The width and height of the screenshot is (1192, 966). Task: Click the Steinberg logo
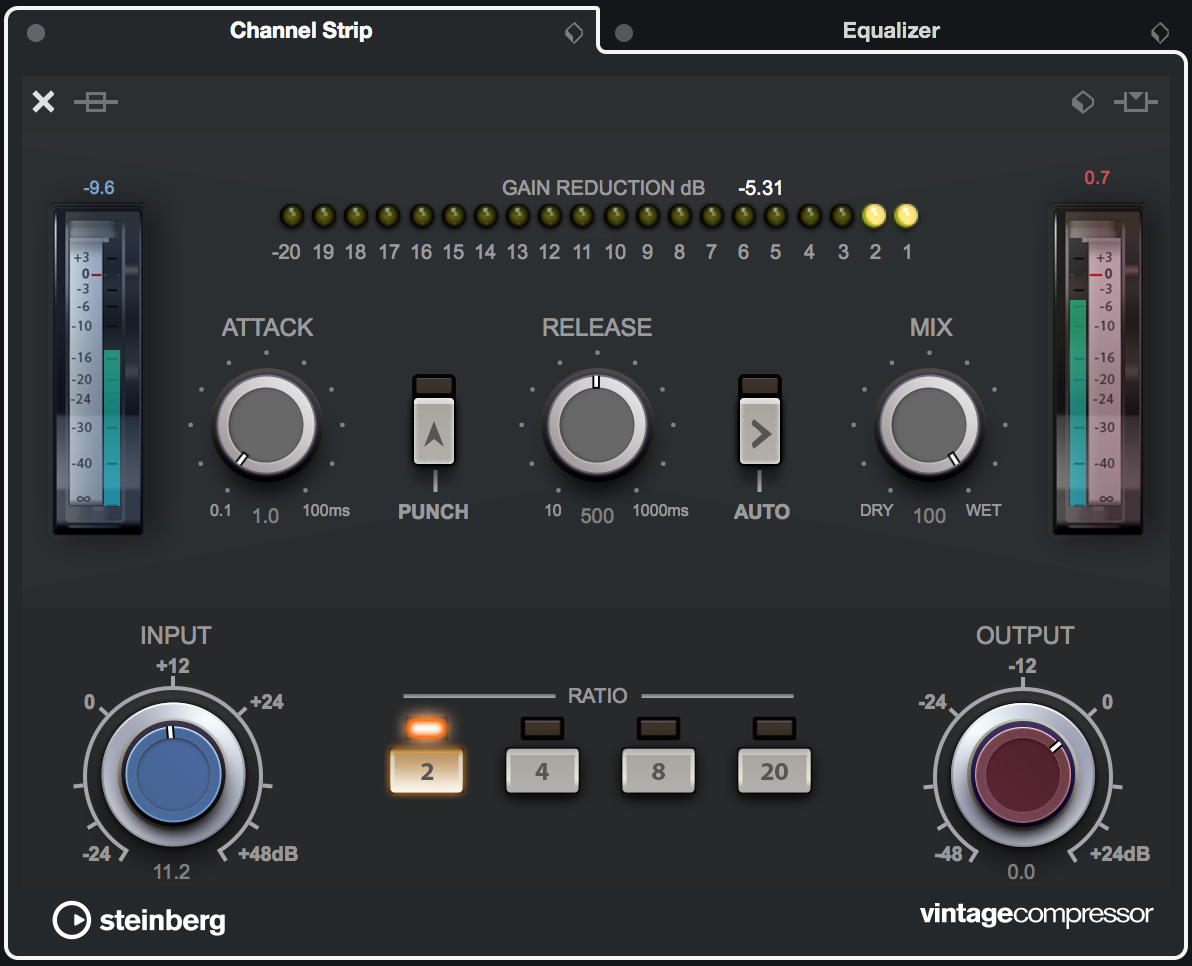pyautogui.click(x=138, y=920)
